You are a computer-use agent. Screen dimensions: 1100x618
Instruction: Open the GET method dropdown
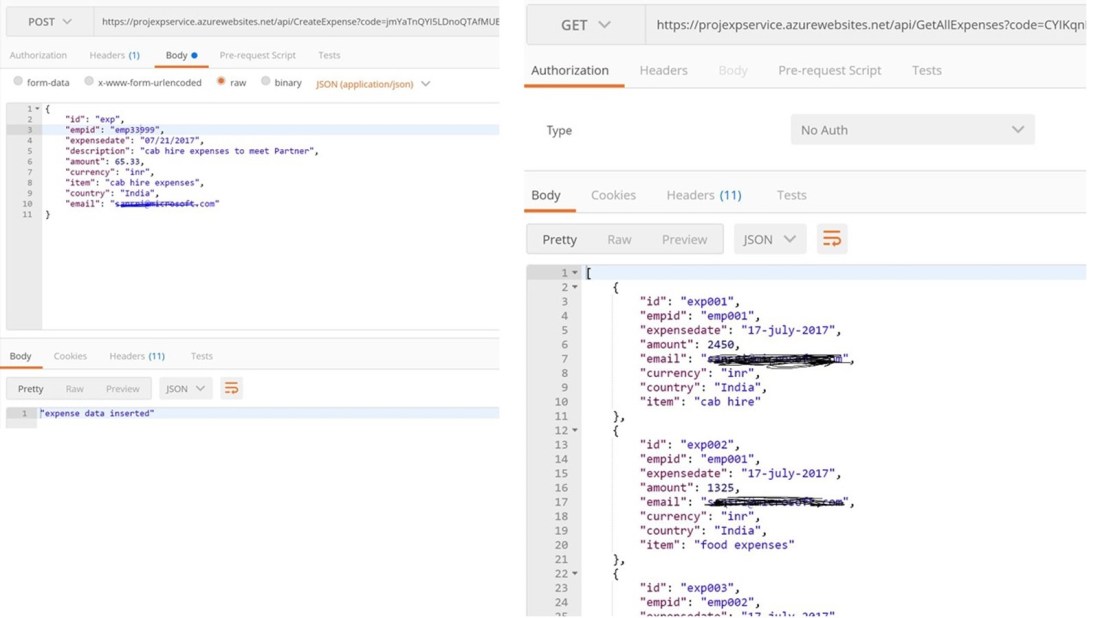(x=584, y=25)
